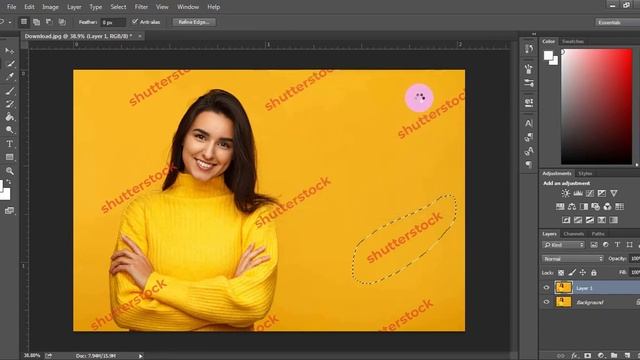Add a Threshold adjustment
This screenshot has width=640, height=360.
point(590,220)
